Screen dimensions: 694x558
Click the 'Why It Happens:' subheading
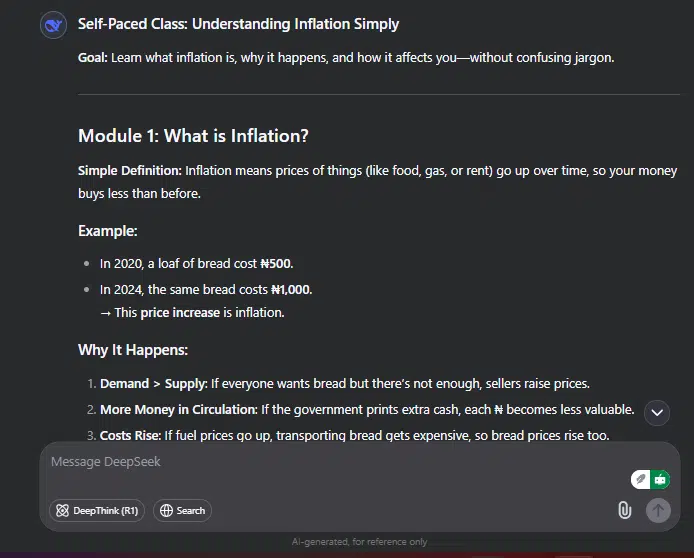133,350
